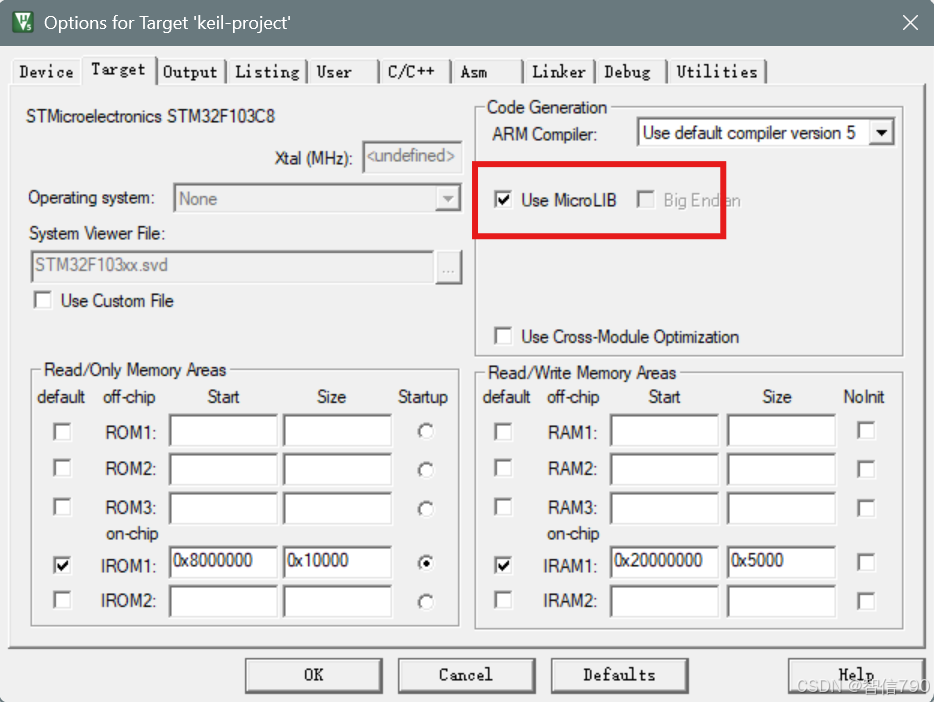Enable NoInit for IRAM2
This screenshot has width=934, height=702.
pyautogui.click(x=866, y=601)
